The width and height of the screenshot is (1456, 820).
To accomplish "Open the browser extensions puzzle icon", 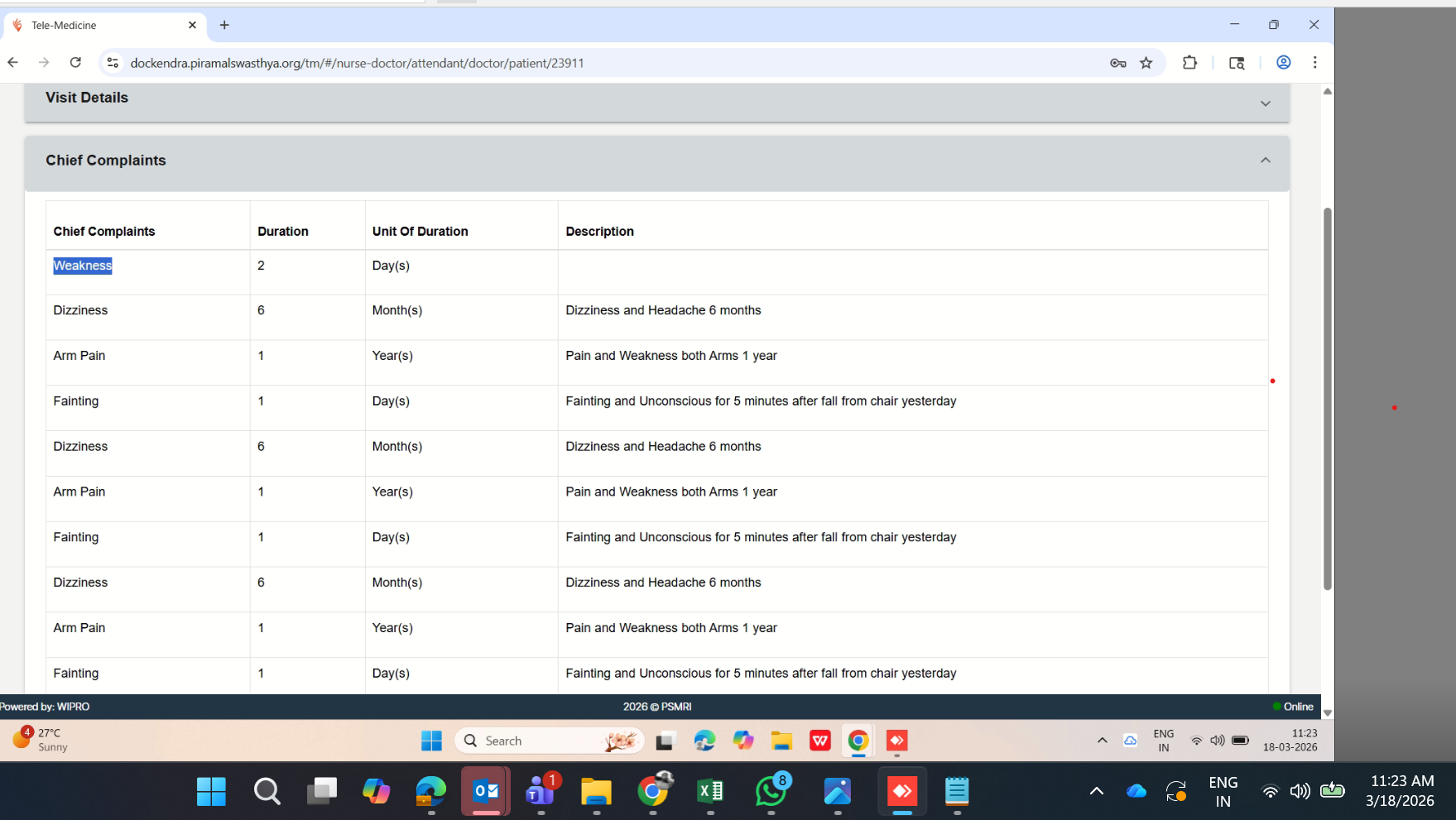I will [x=1189, y=63].
